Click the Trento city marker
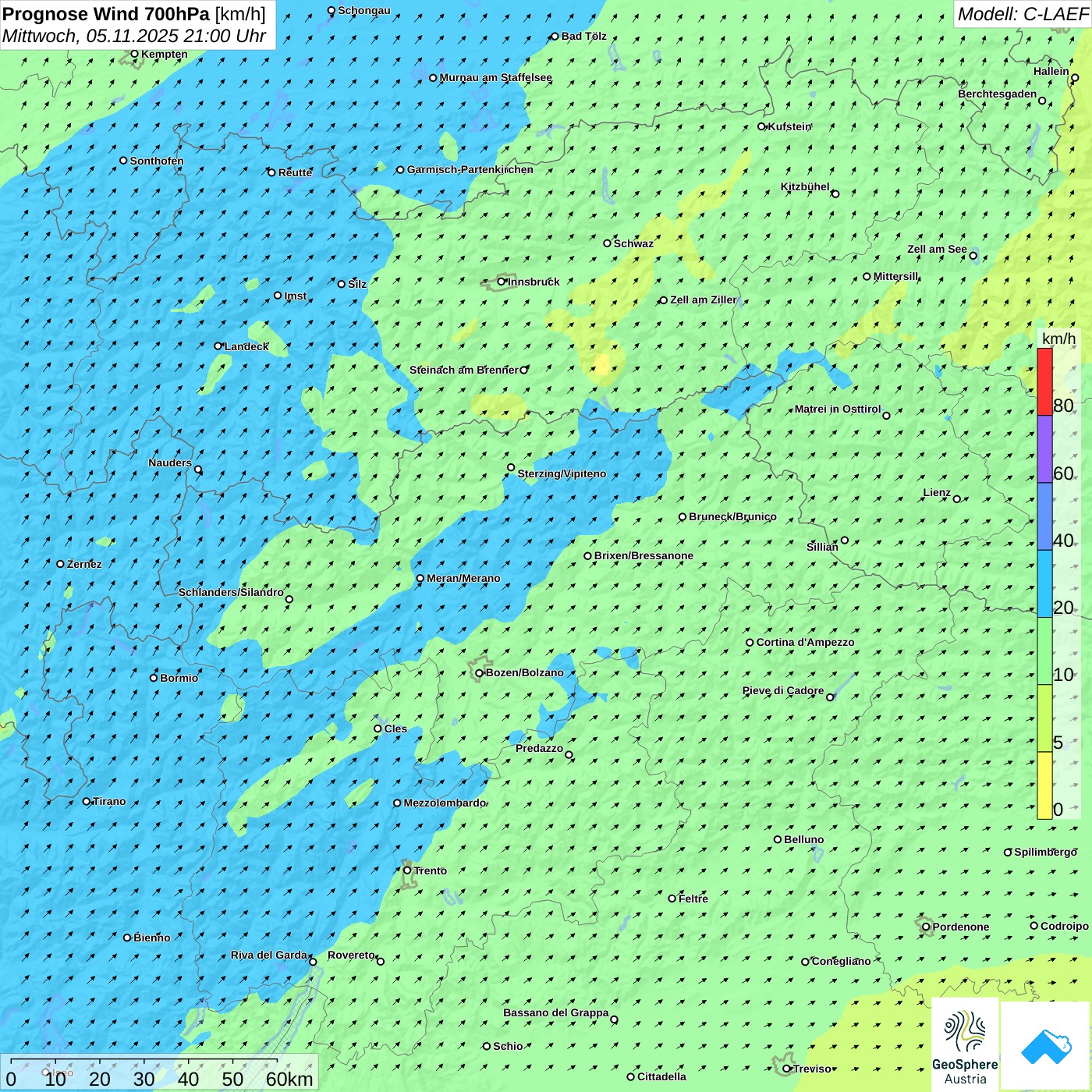1092x1092 pixels. click(x=407, y=870)
